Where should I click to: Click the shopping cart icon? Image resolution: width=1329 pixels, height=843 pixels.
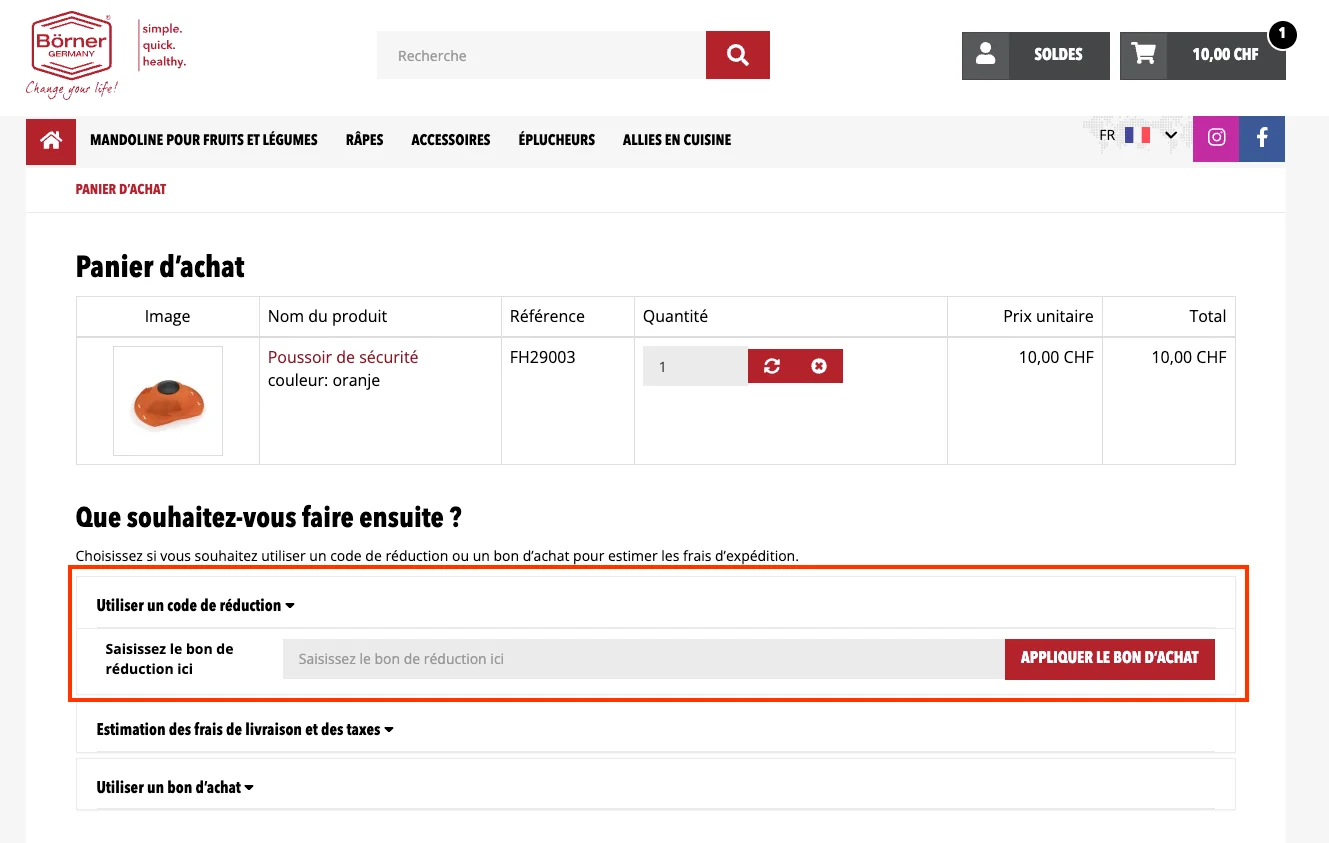pos(1143,55)
